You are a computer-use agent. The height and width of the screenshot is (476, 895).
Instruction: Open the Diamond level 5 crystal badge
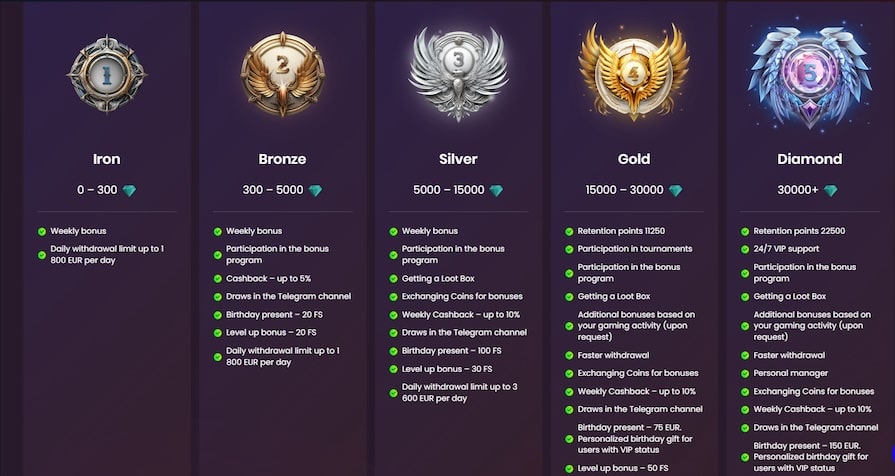(x=809, y=76)
